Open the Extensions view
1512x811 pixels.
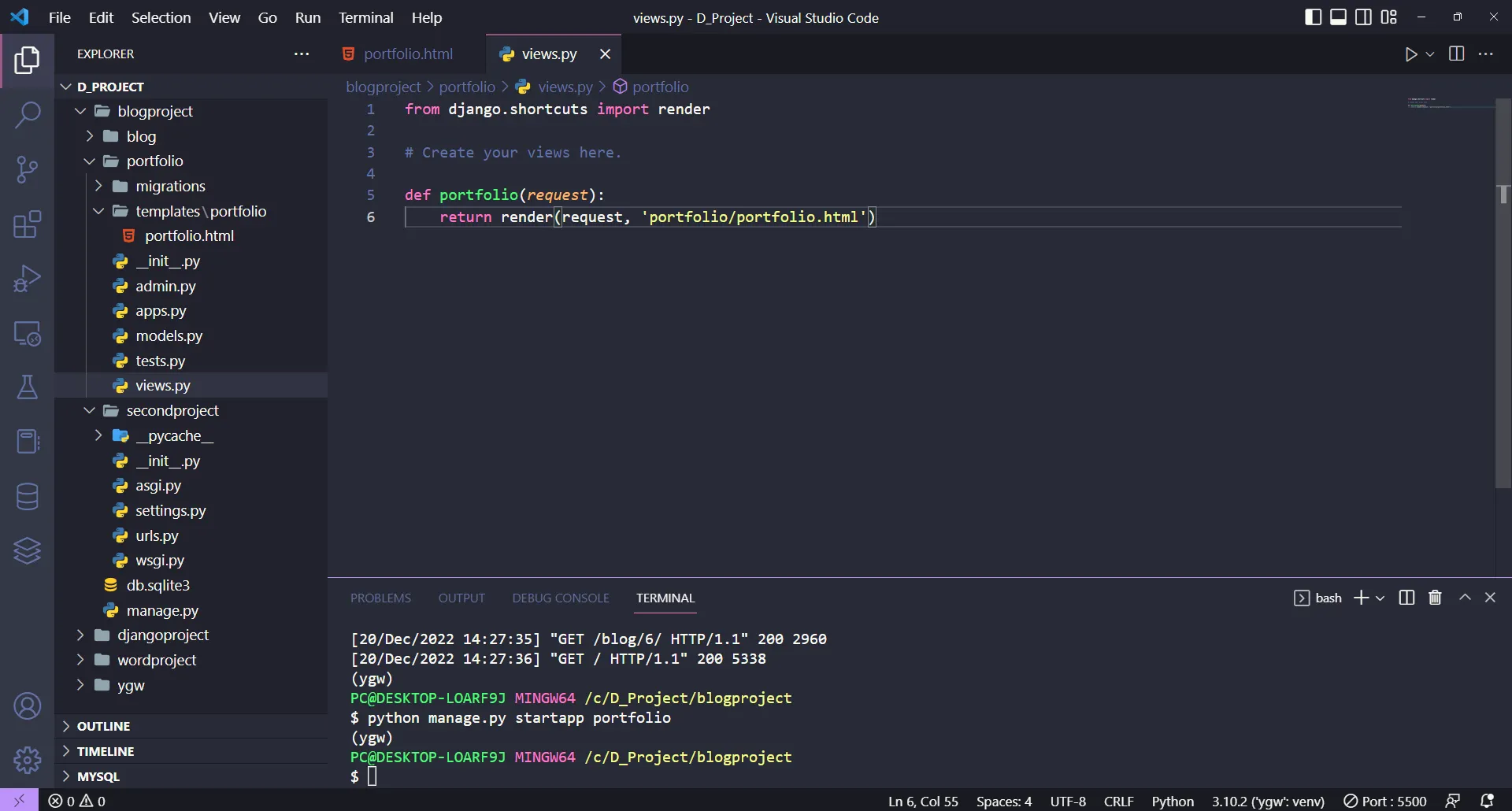28,224
